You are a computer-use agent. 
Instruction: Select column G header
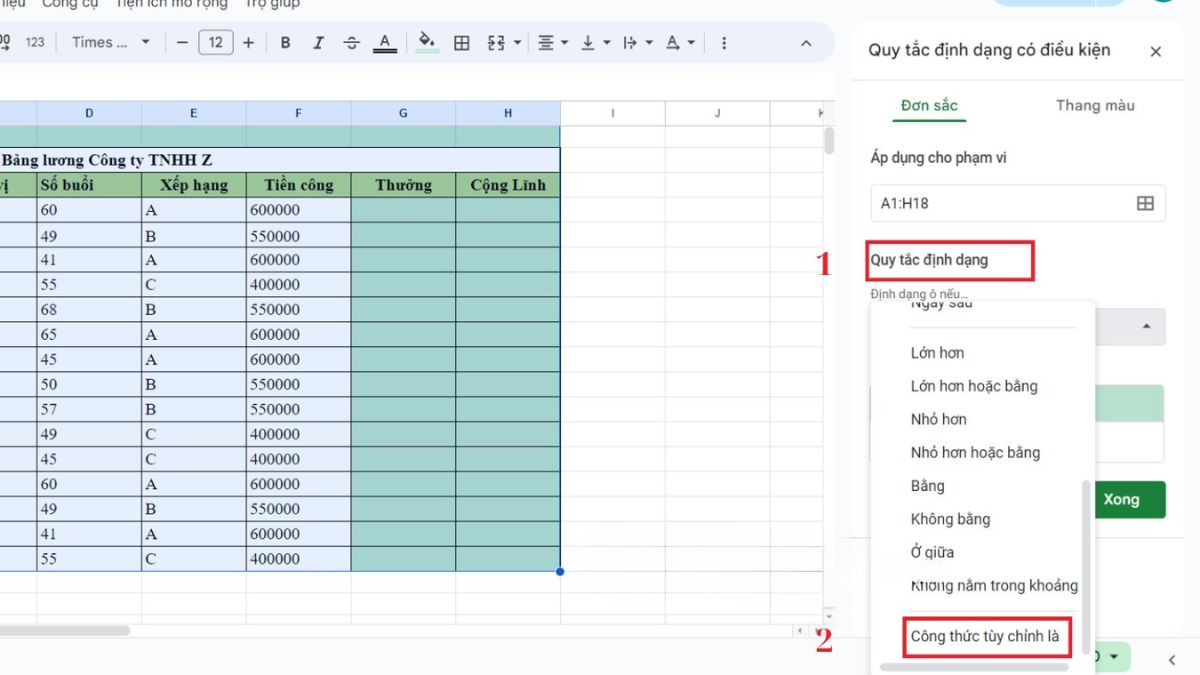tap(403, 114)
